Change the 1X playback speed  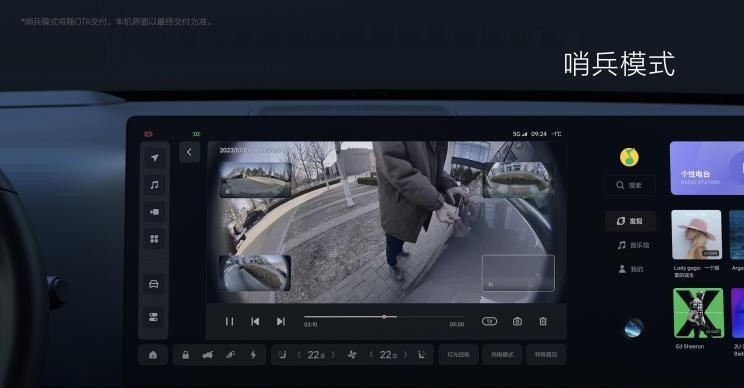point(489,321)
